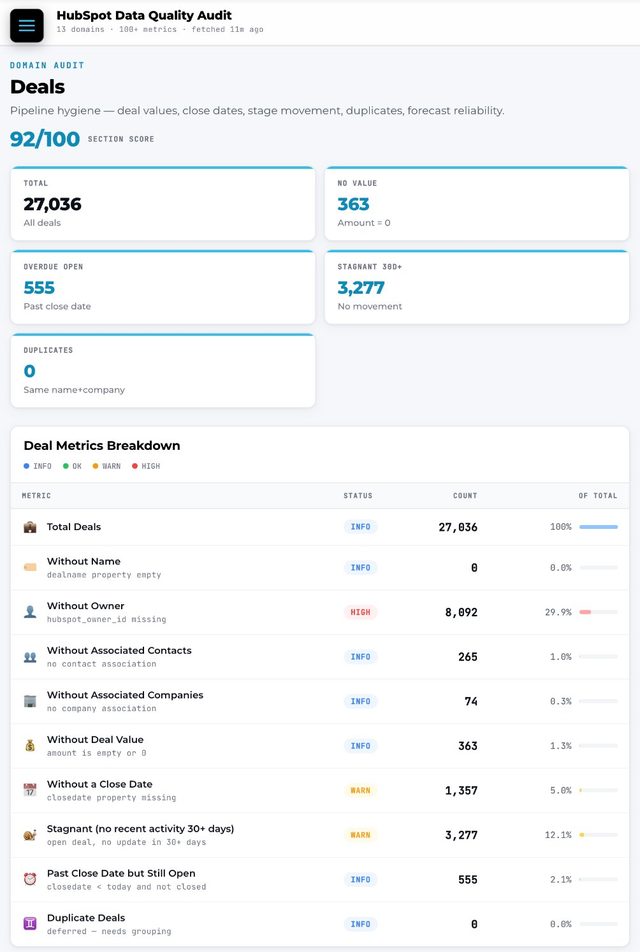Click the money bag icon for Without Deal Value
Image resolution: width=640 pixels, height=952 pixels.
[30, 746]
